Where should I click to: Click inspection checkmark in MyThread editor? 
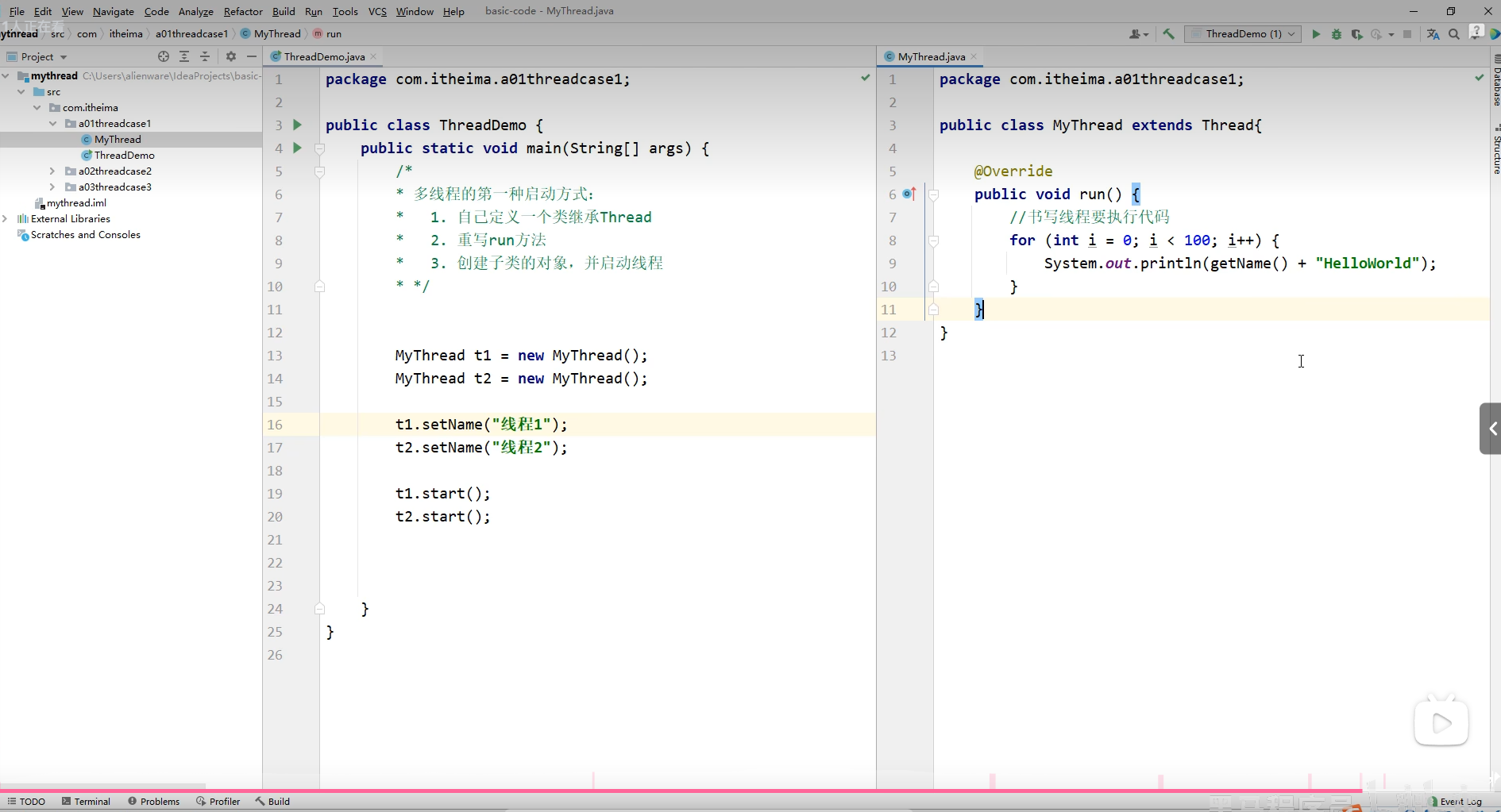(x=1480, y=78)
